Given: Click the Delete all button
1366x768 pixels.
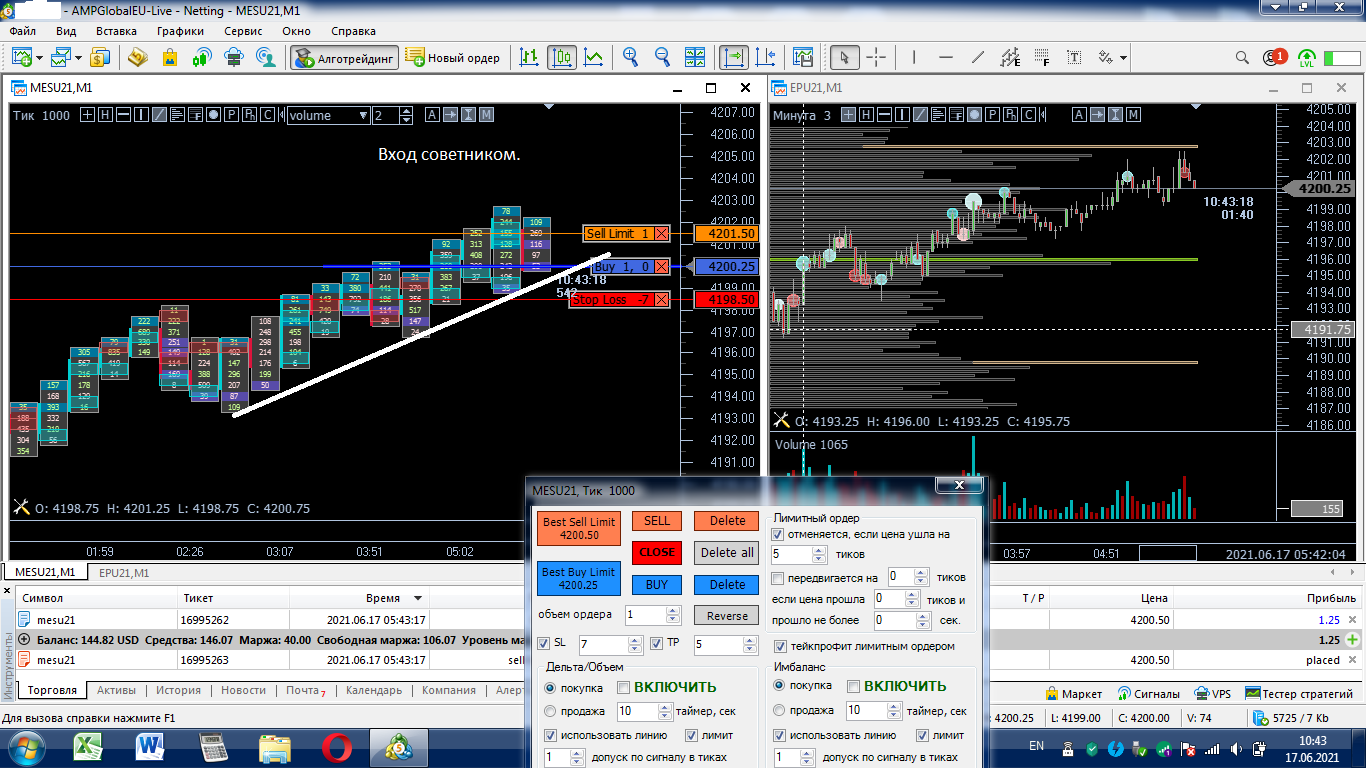Looking at the screenshot, I should [727, 553].
